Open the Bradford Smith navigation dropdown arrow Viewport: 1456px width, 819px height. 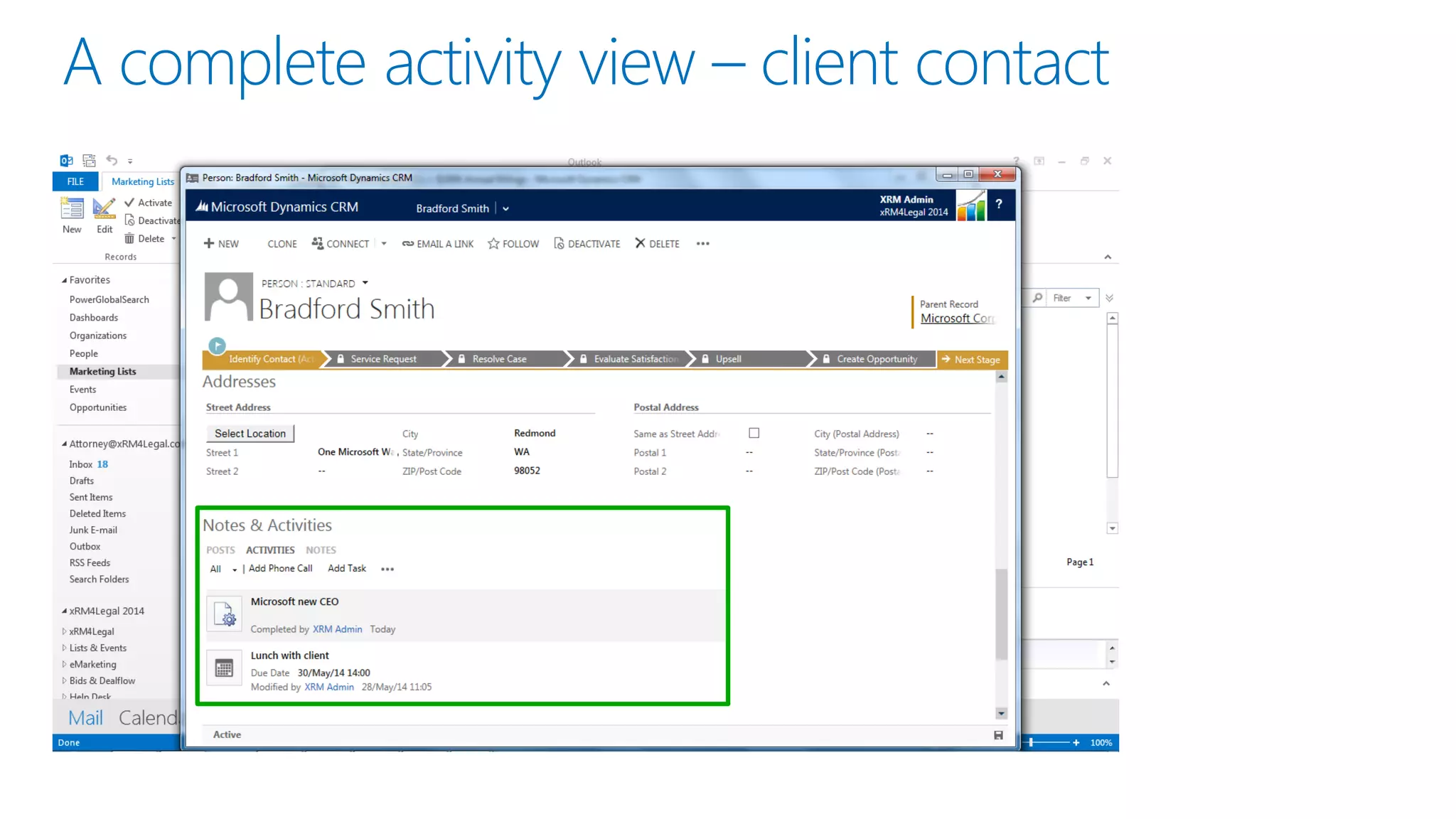[x=505, y=209]
